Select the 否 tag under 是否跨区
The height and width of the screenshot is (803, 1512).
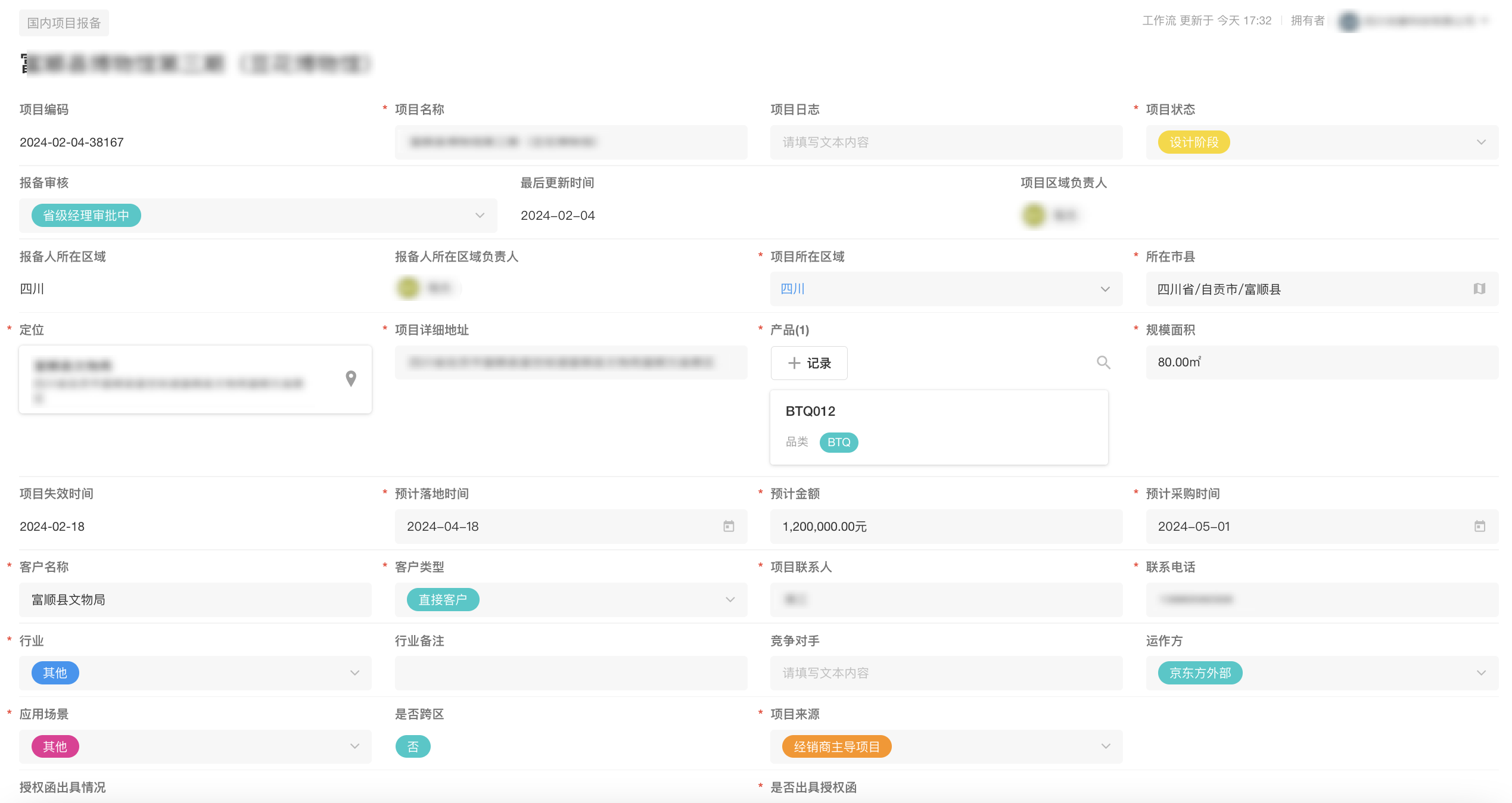413,746
